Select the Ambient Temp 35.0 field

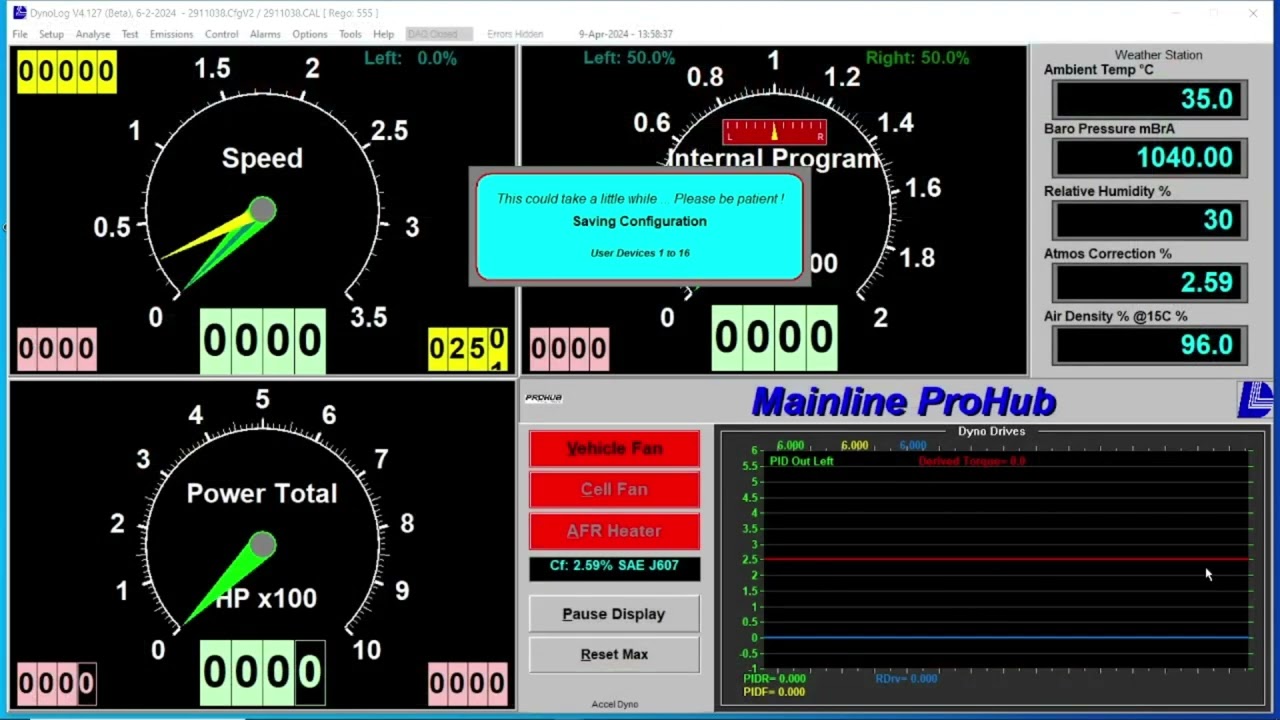(x=1150, y=99)
